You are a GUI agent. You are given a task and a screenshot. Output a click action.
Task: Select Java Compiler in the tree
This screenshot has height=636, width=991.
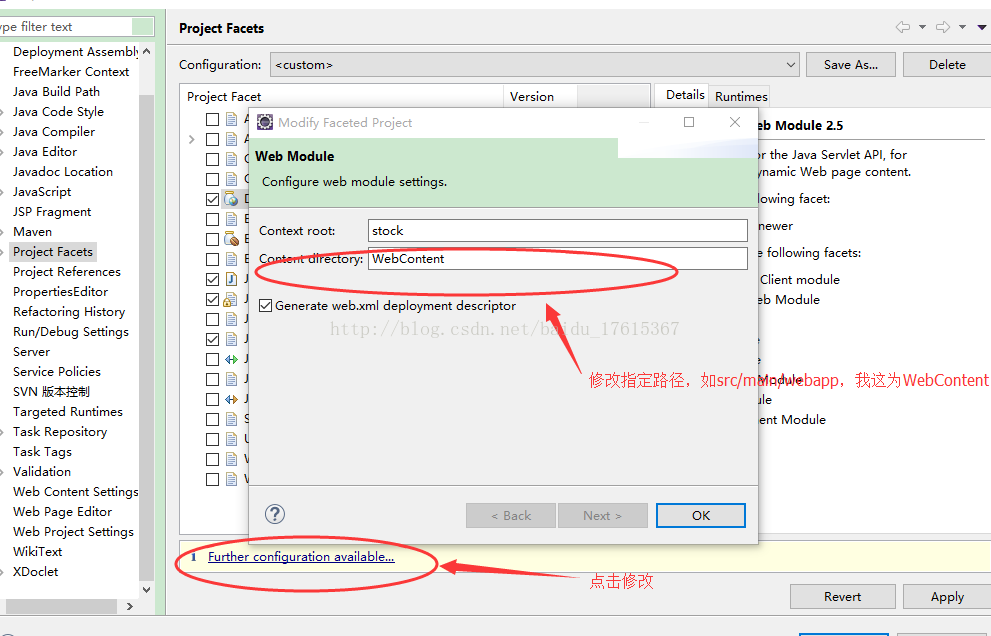pyautogui.click(x=54, y=131)
